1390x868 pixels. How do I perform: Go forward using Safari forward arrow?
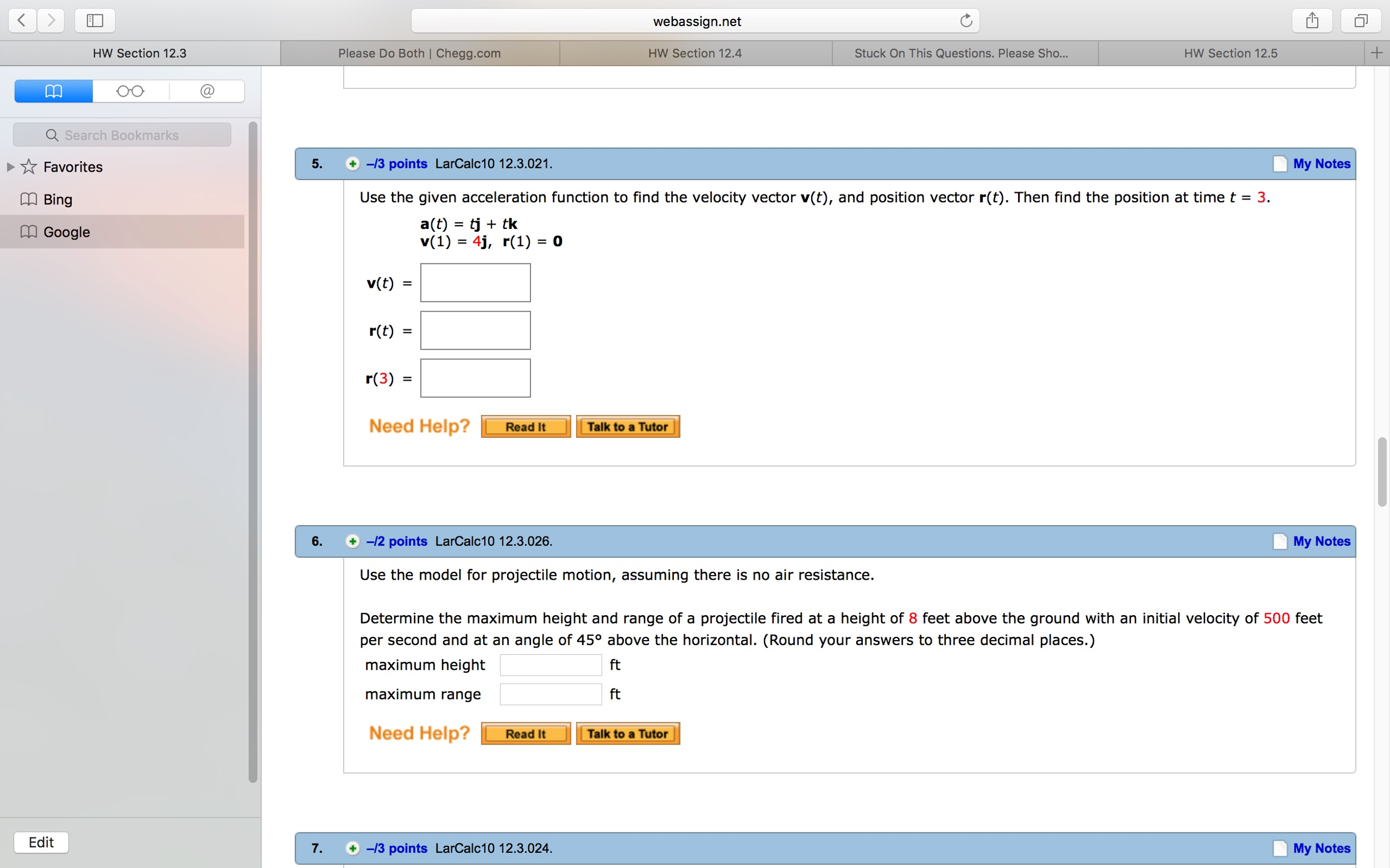(x=51, y=21)
